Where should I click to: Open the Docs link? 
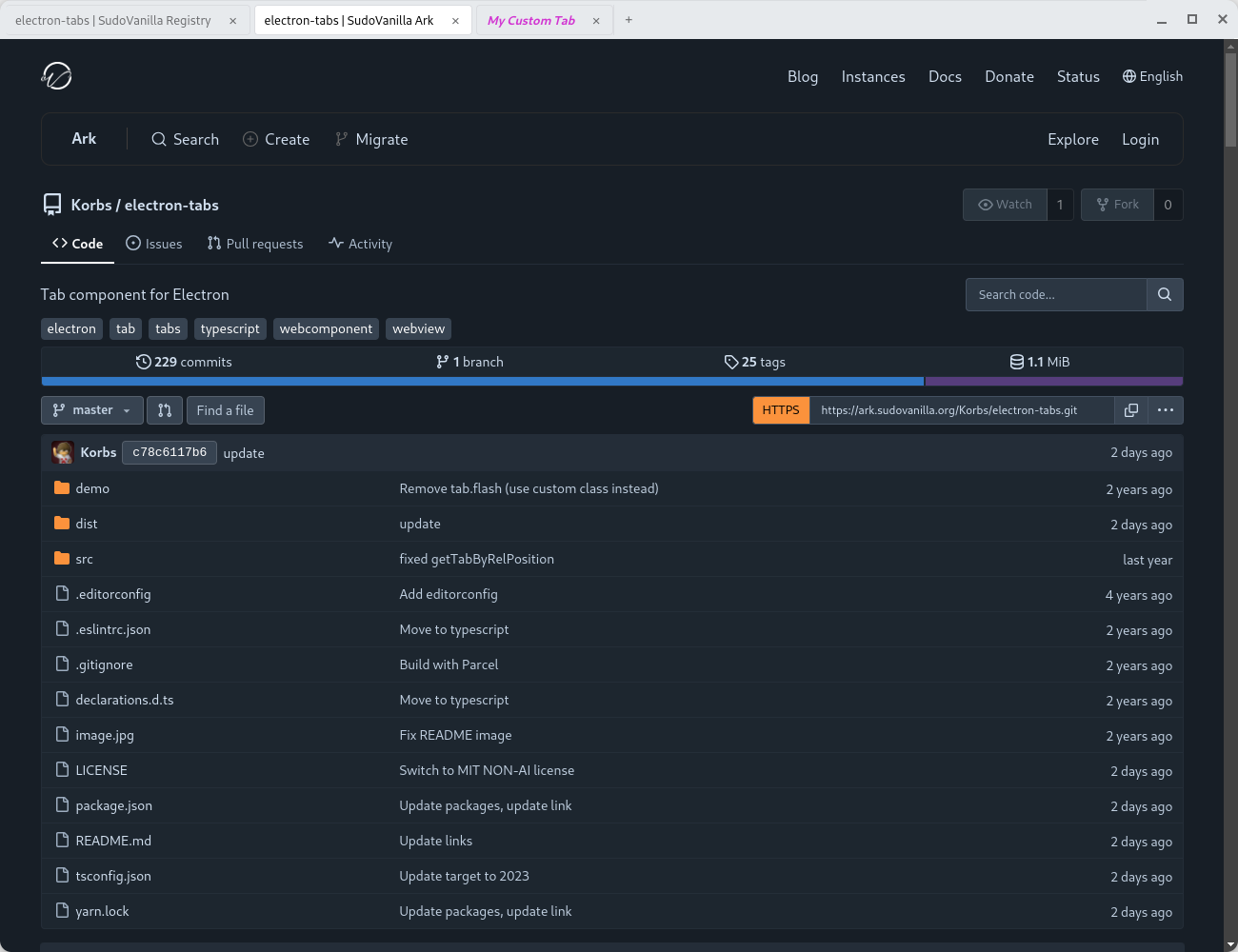[945, 76]
